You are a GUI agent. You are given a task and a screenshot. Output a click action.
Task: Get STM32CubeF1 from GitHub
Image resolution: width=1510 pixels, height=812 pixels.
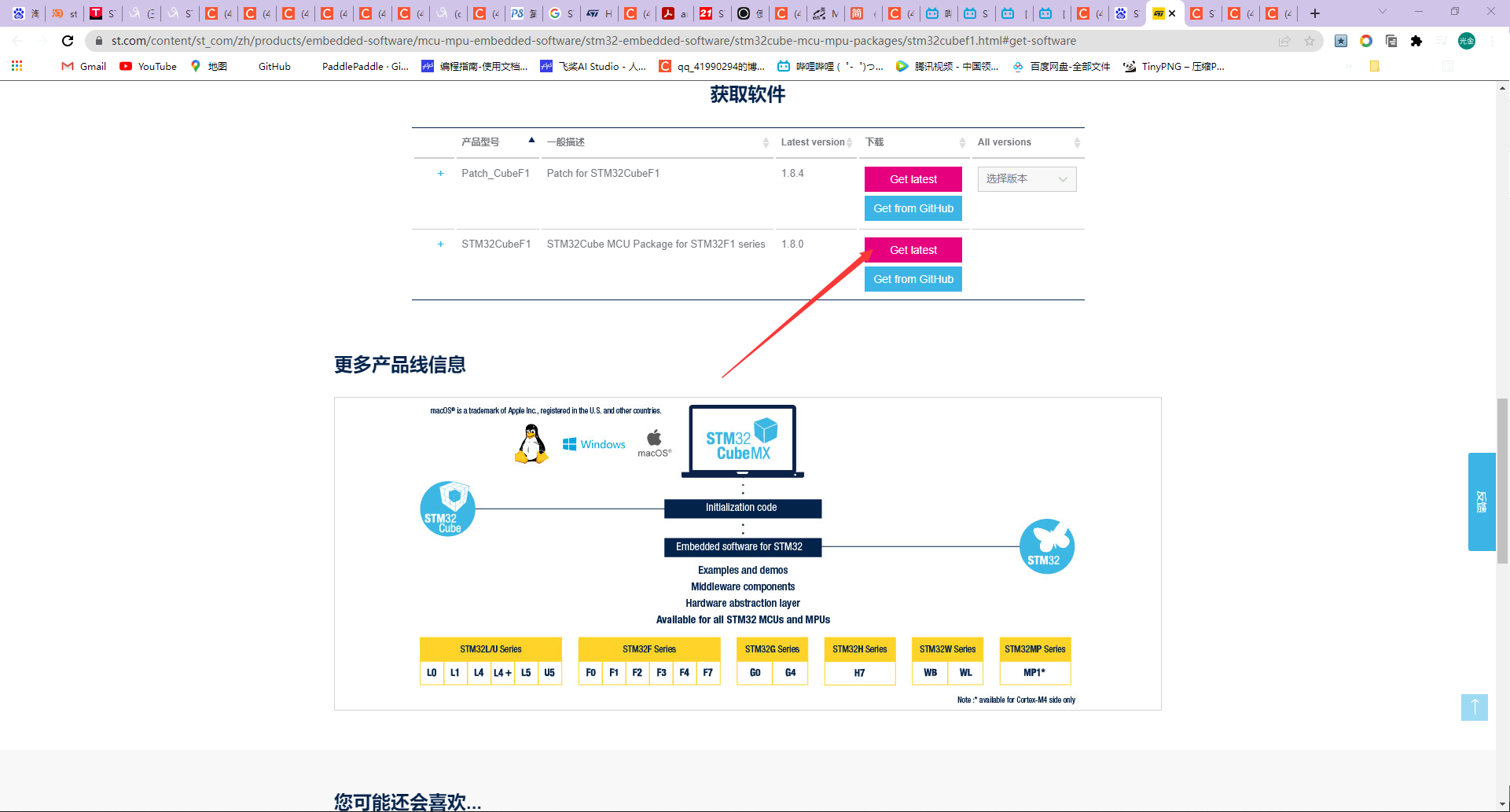tap(913, 279)
